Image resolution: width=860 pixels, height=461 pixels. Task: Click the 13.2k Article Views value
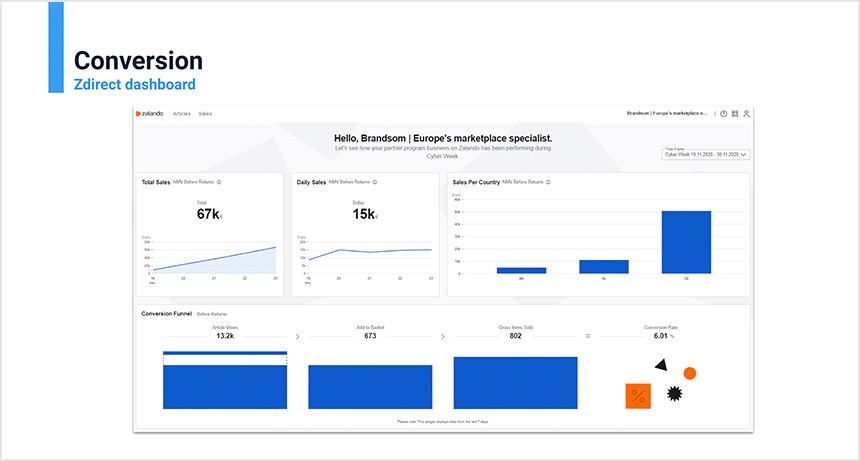225,335
